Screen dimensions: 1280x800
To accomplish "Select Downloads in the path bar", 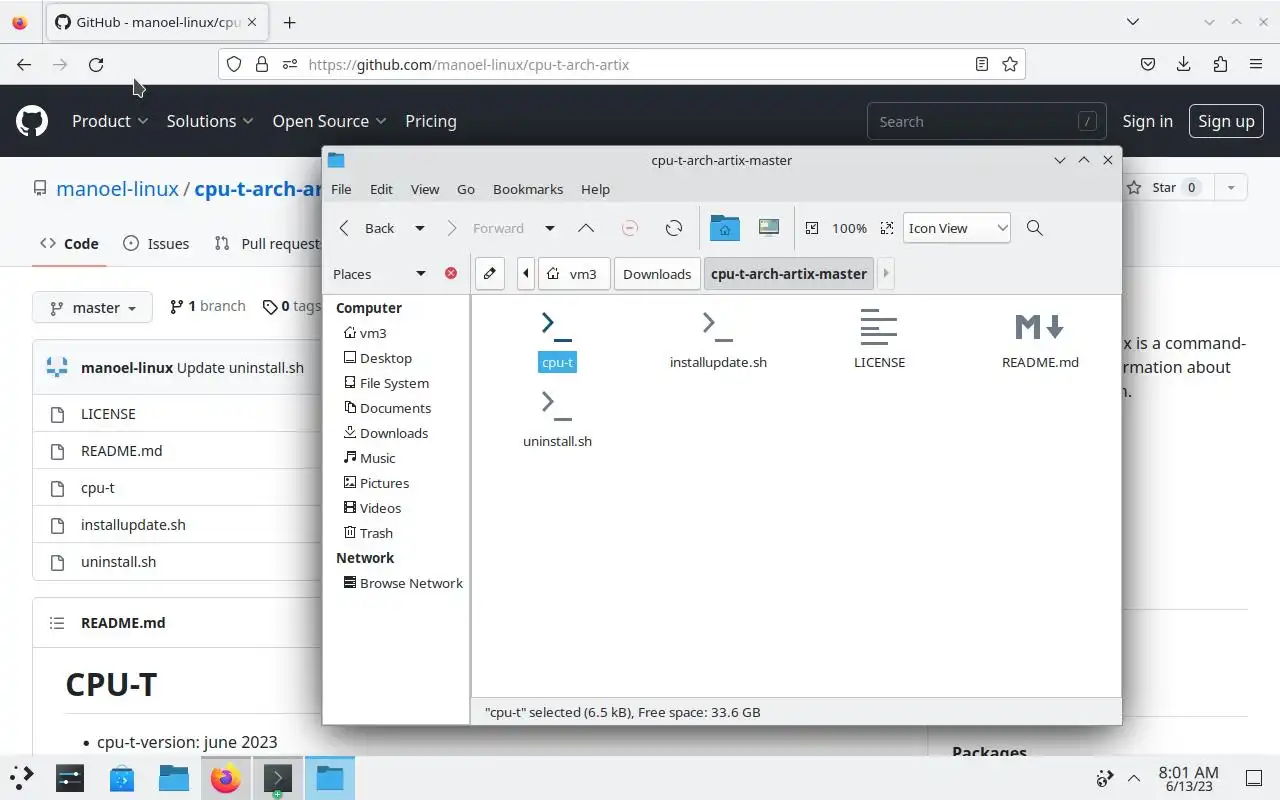I will [x=657, y=273].
